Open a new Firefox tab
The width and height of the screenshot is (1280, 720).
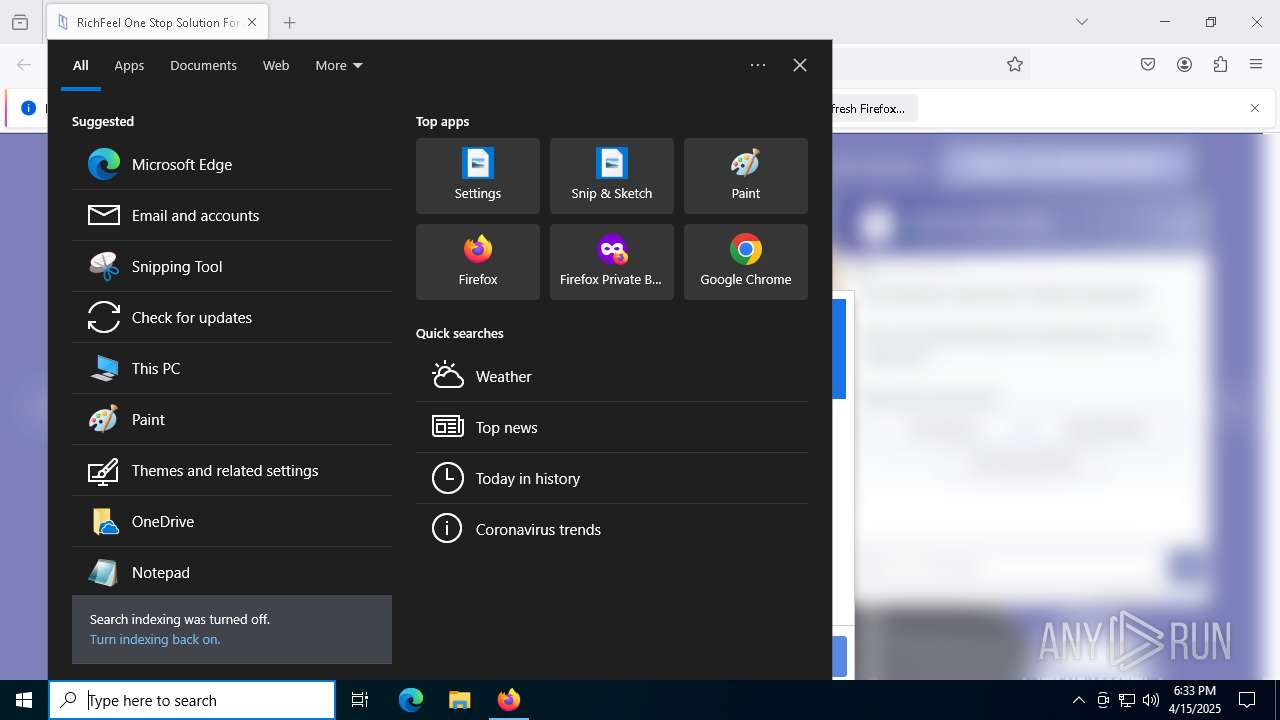(x=289, y=22)
